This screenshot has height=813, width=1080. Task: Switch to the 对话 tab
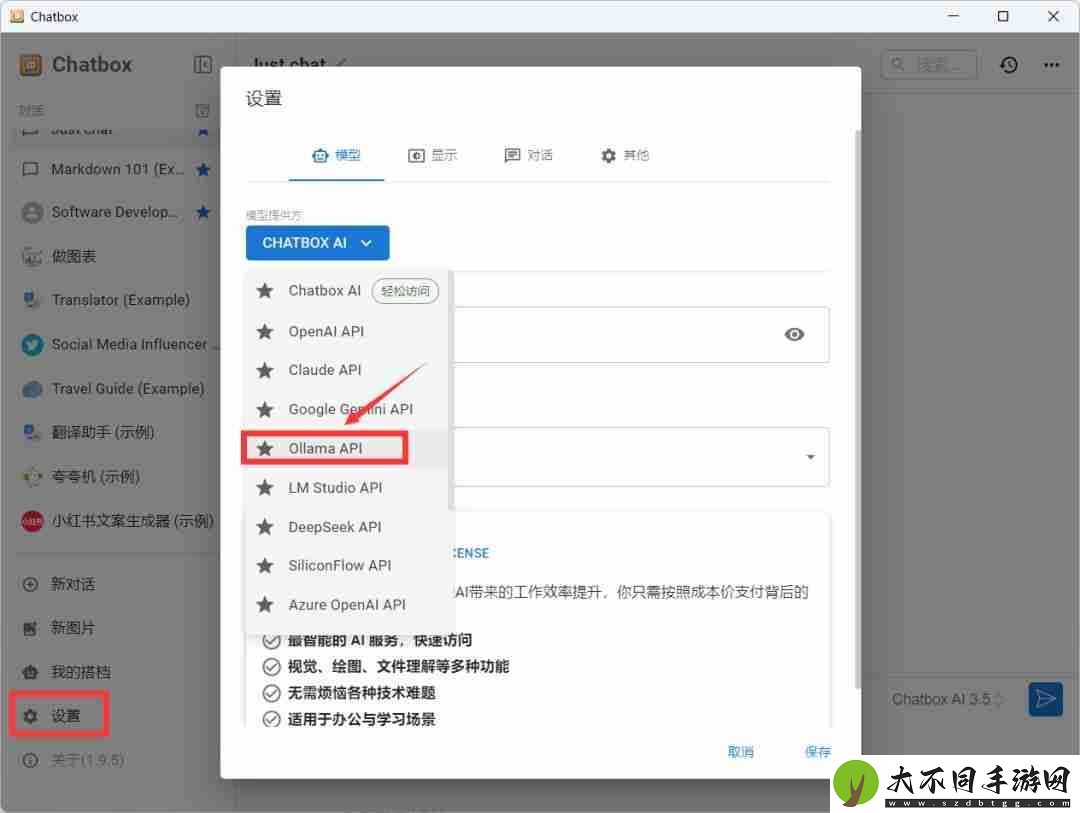click(x=529, y=156)
